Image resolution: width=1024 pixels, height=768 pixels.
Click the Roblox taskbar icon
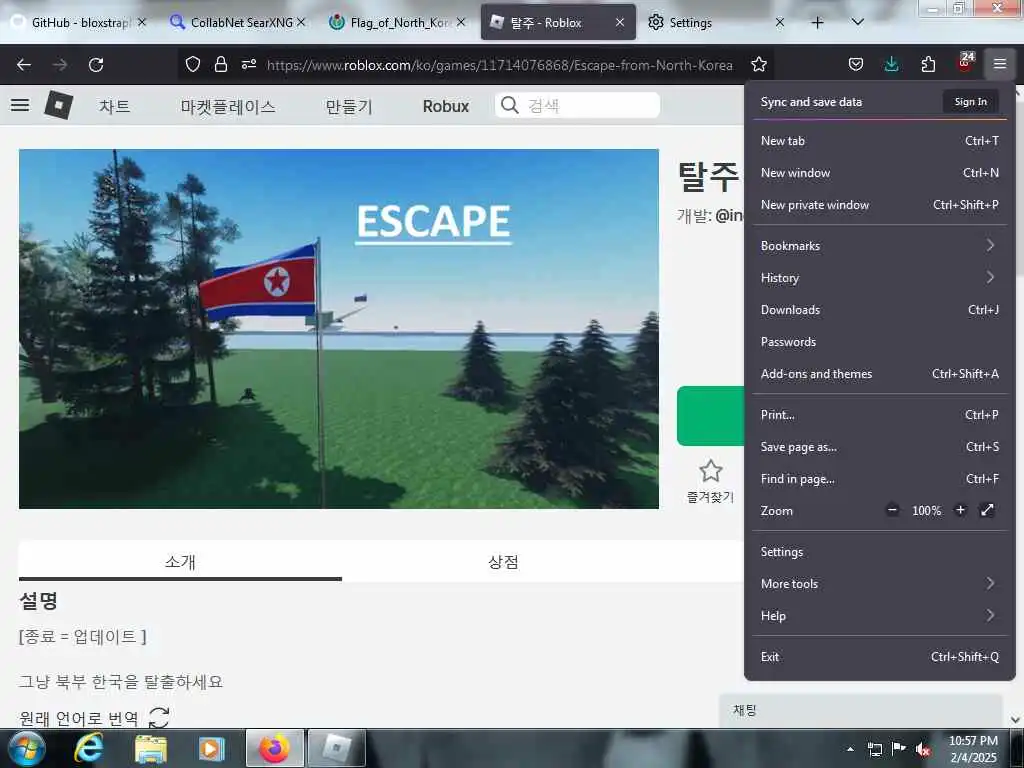pyautogui.click(x=336, y=748)
